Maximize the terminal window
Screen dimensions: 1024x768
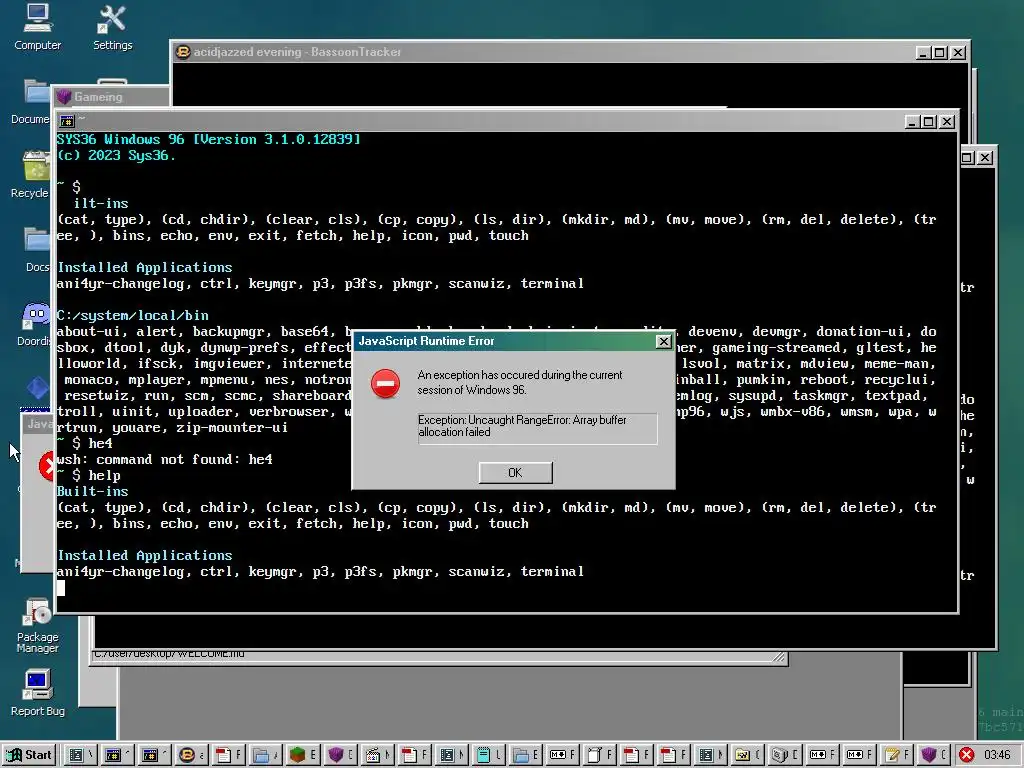point(929,121)
